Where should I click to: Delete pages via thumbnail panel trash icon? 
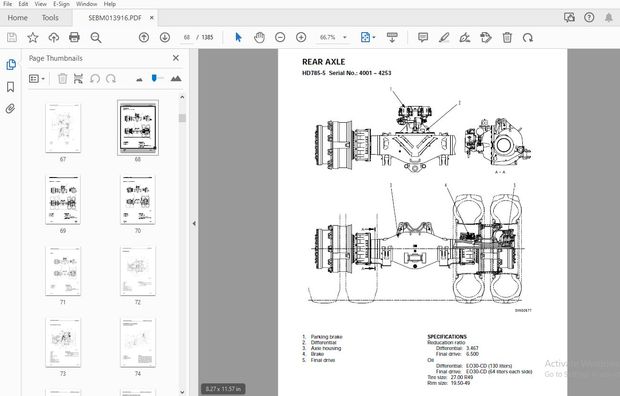pos(62,79)
